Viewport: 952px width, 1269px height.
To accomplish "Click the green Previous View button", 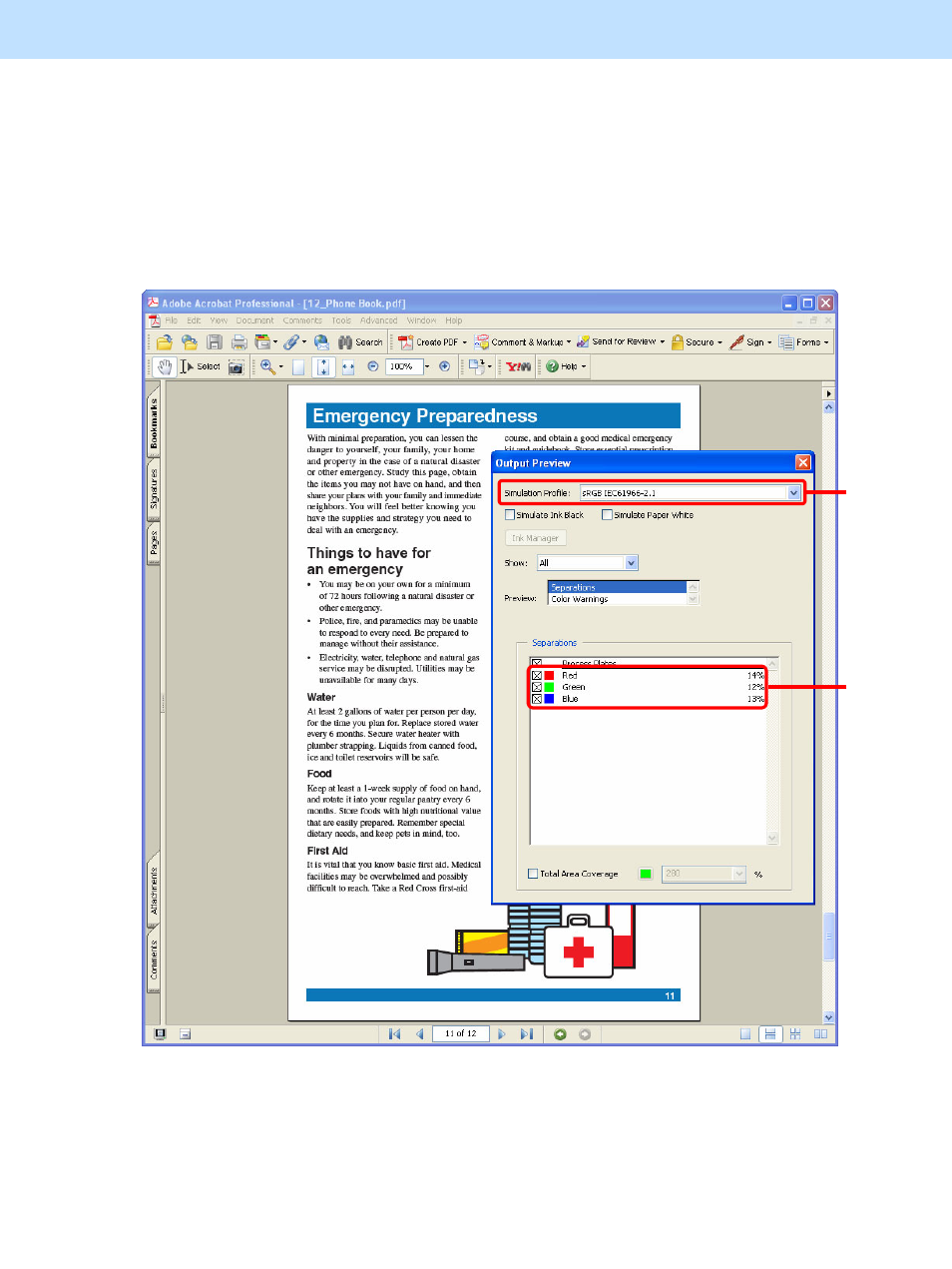I will [560, 1034].
